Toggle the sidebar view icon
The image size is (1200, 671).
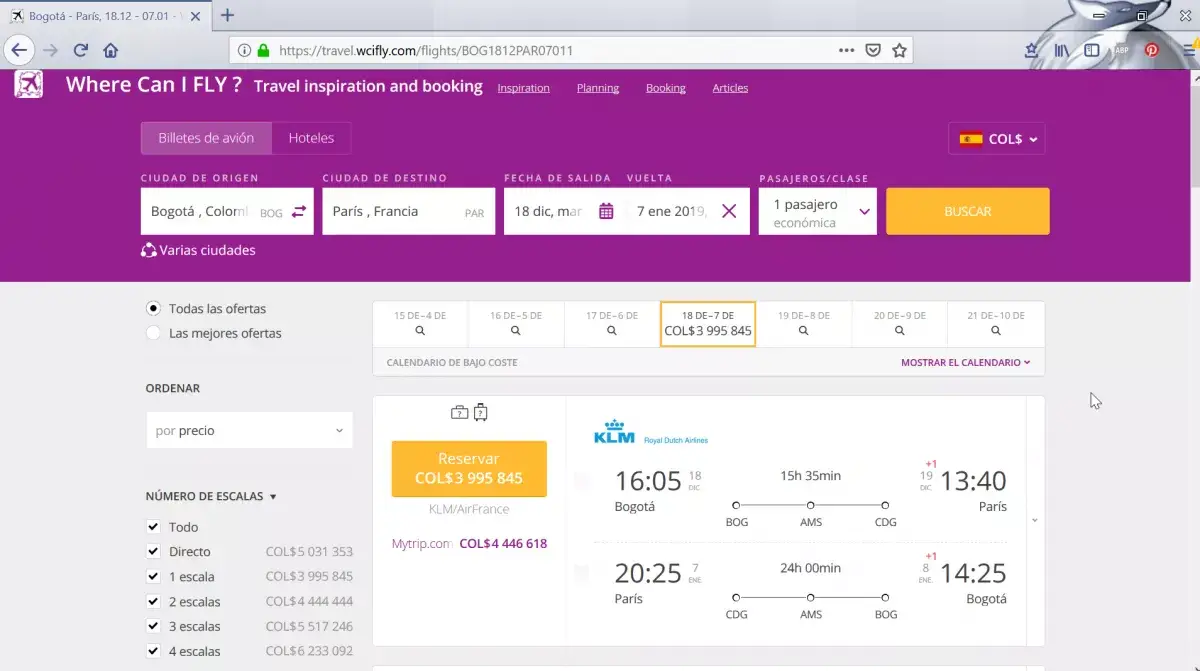point(1092,50)
